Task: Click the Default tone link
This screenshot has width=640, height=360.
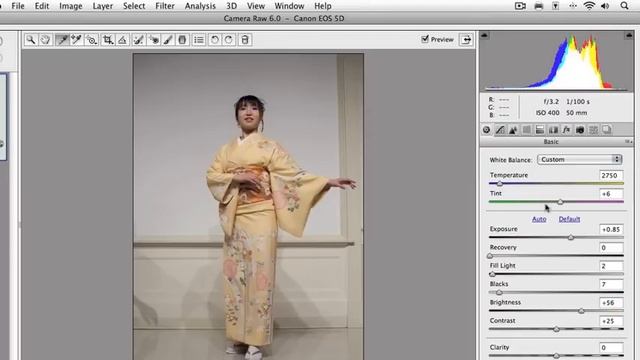Action: coord(569,219)
